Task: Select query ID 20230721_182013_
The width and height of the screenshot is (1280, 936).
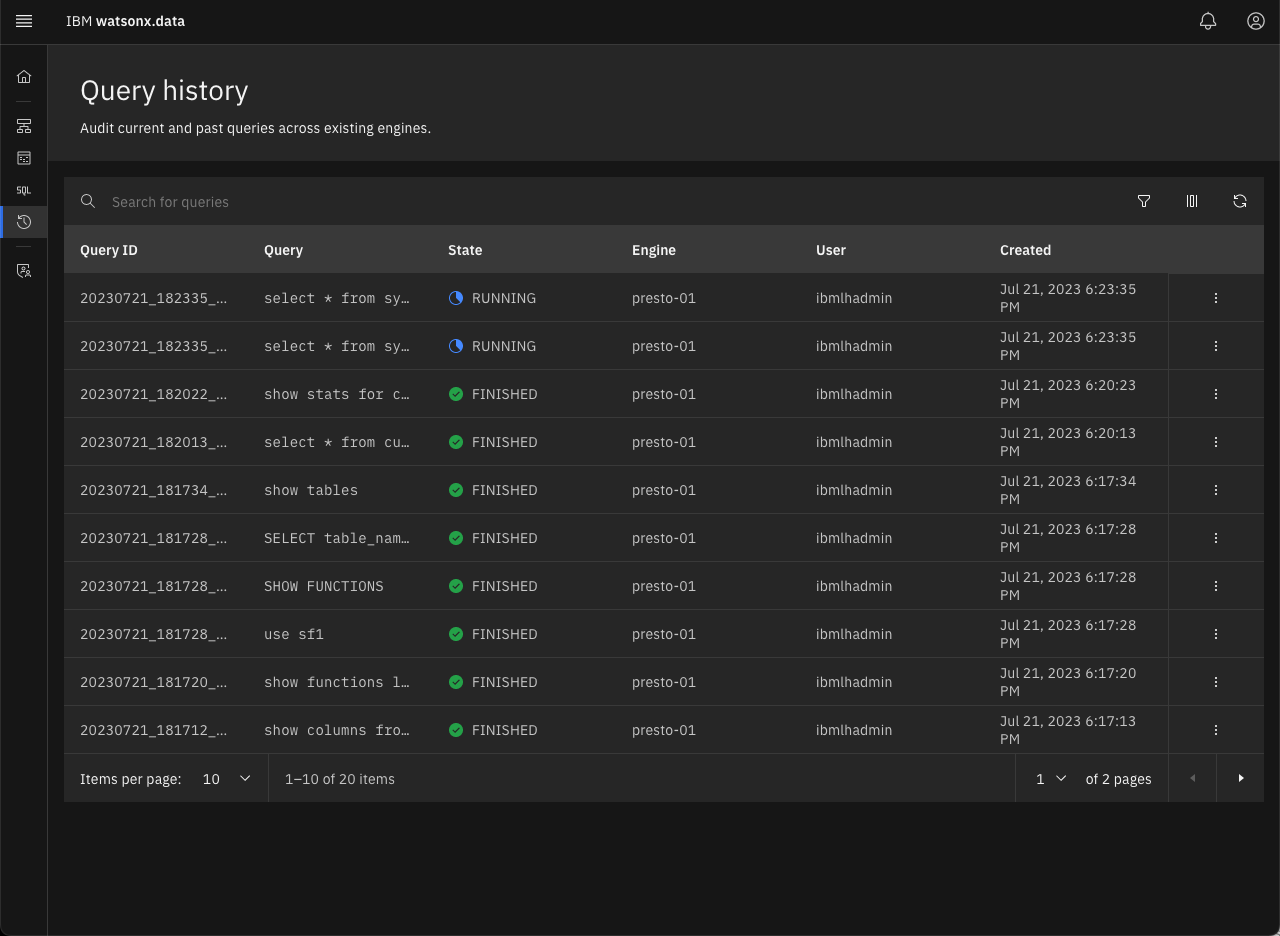Action: point(154,442)
